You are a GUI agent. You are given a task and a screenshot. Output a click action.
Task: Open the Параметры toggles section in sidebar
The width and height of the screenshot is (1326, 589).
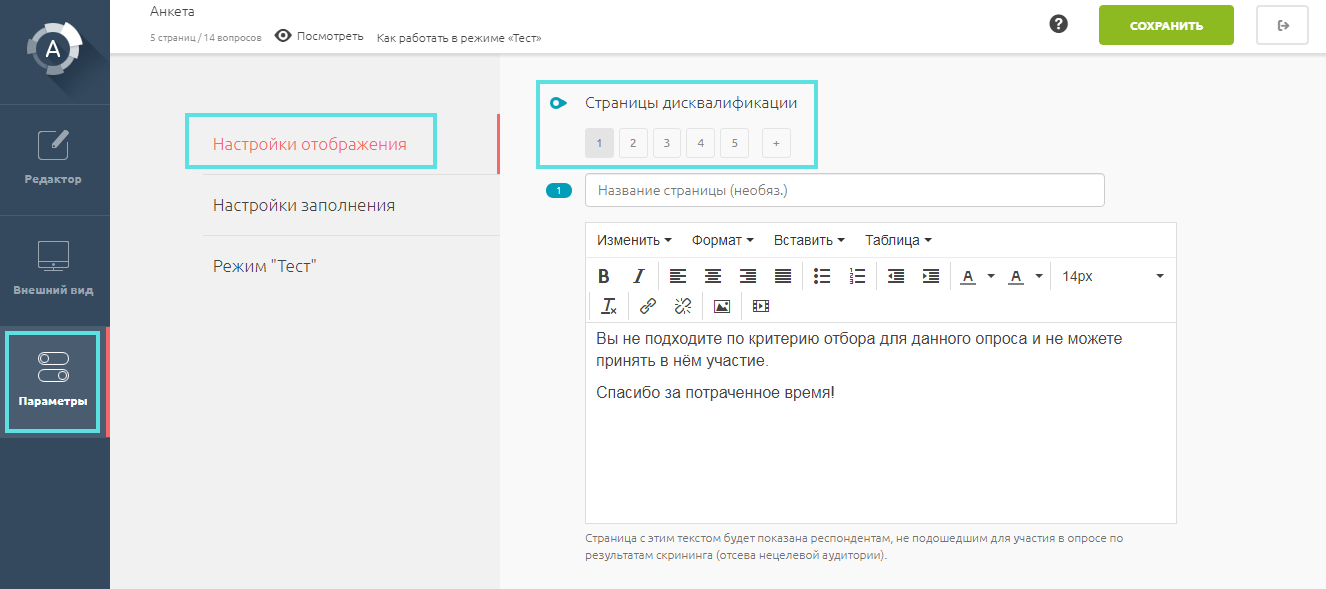[52, 381]
